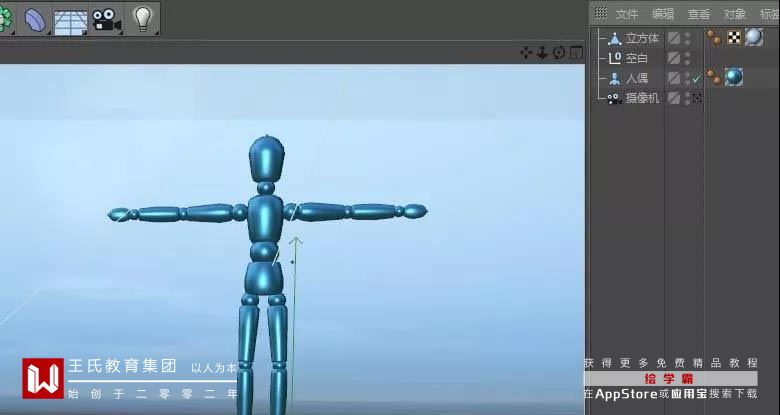This screenshot has height=415, width=780.
Task: Click the green Y-axis arrow handle
Action: point(296,242)
